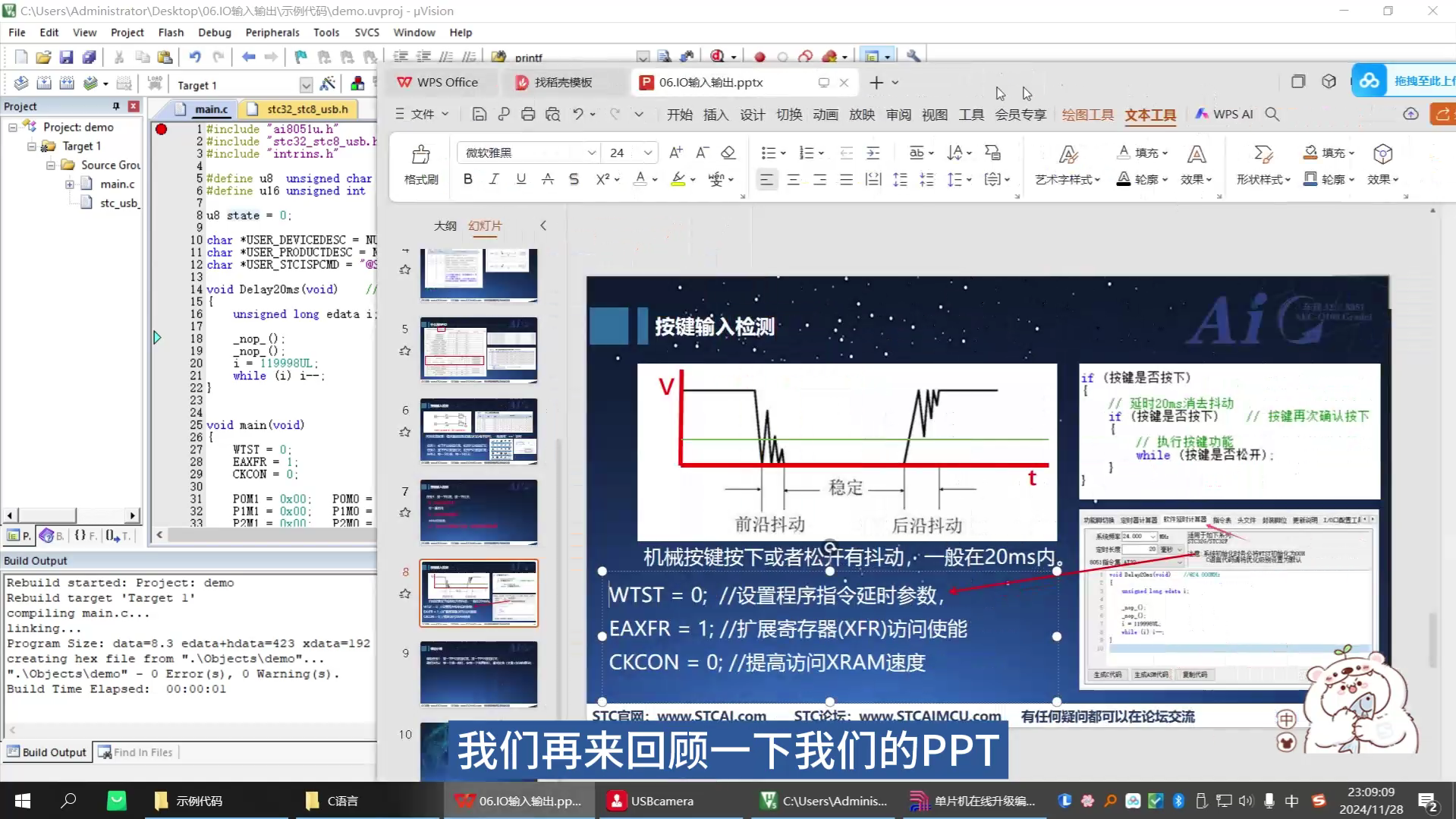
Task: Open the Debug menu in µVision
Action: point(214,33)
